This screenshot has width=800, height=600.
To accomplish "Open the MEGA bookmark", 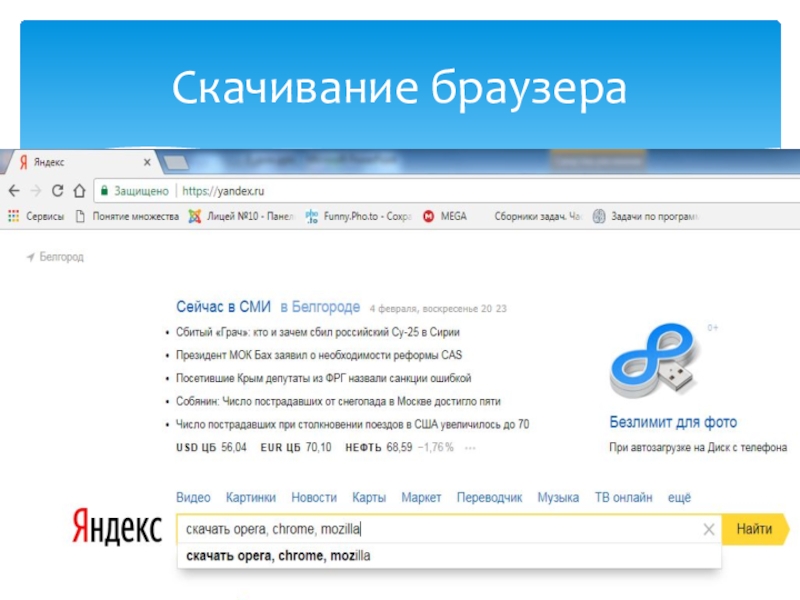I will tap(445, 216).
